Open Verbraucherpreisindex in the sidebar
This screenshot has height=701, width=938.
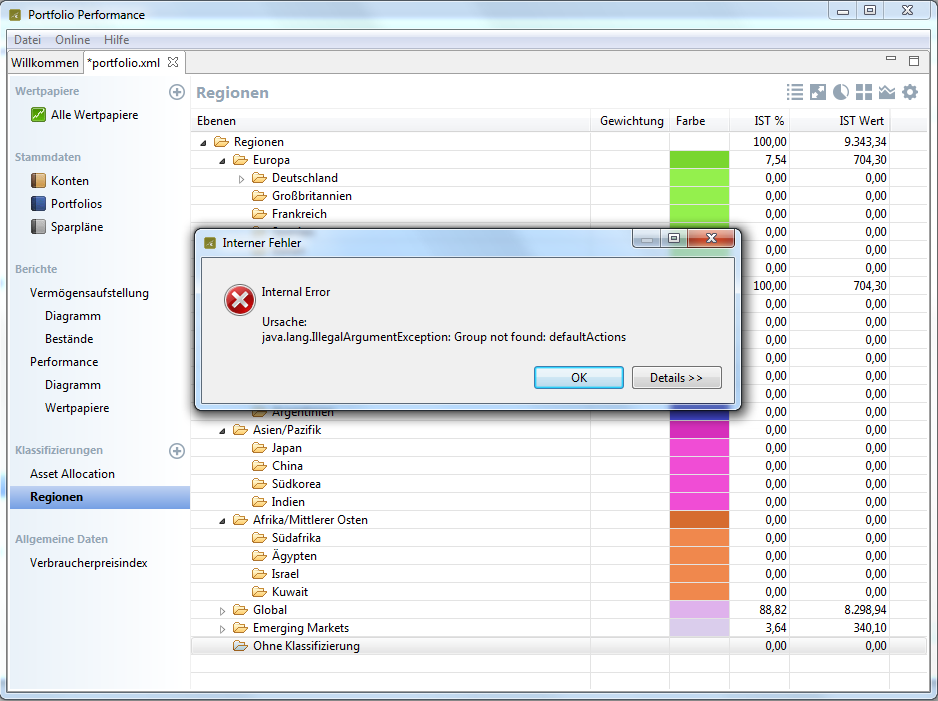(89, 563)
